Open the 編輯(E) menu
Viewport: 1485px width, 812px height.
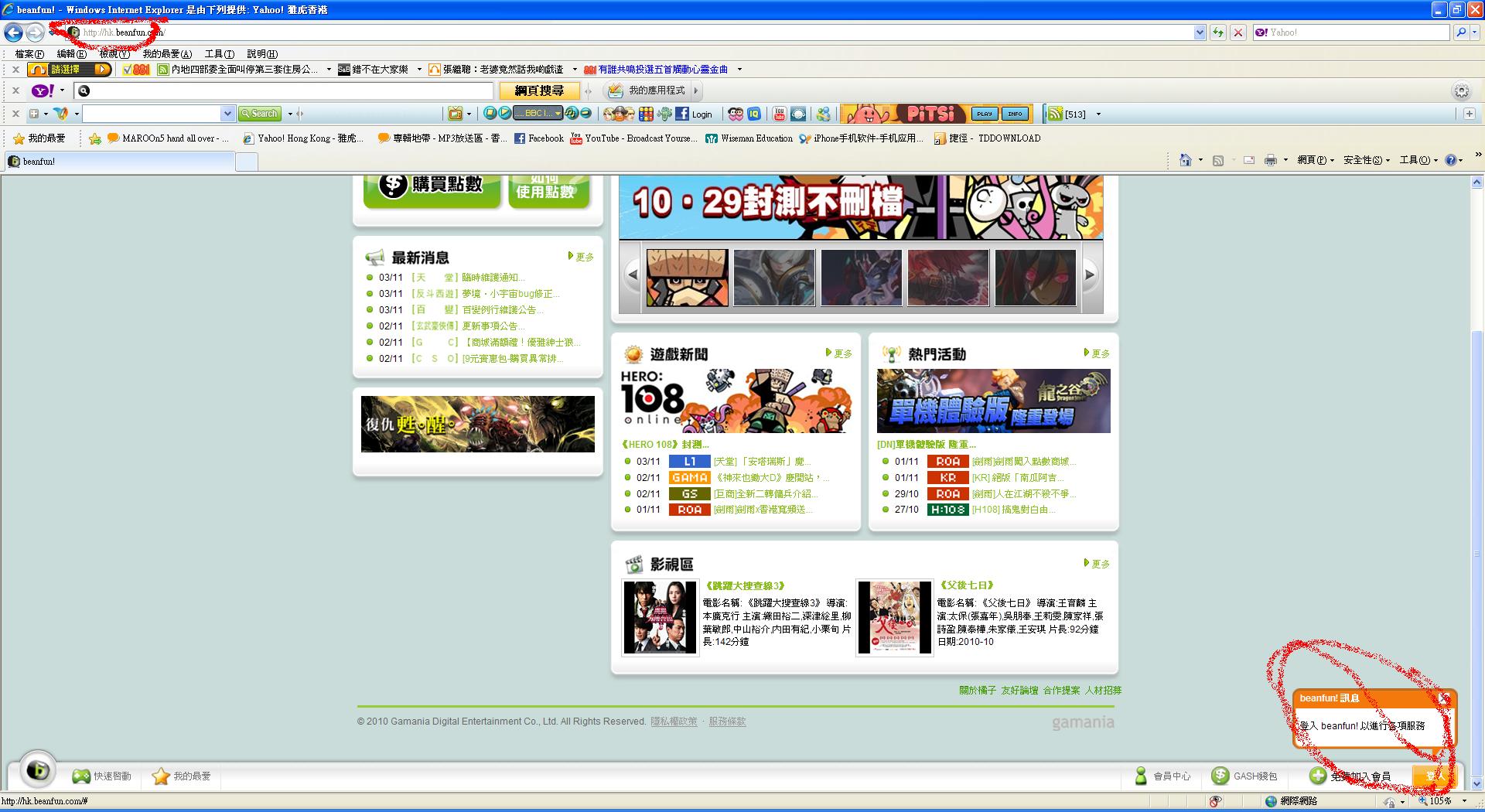[x=71, y=53]
